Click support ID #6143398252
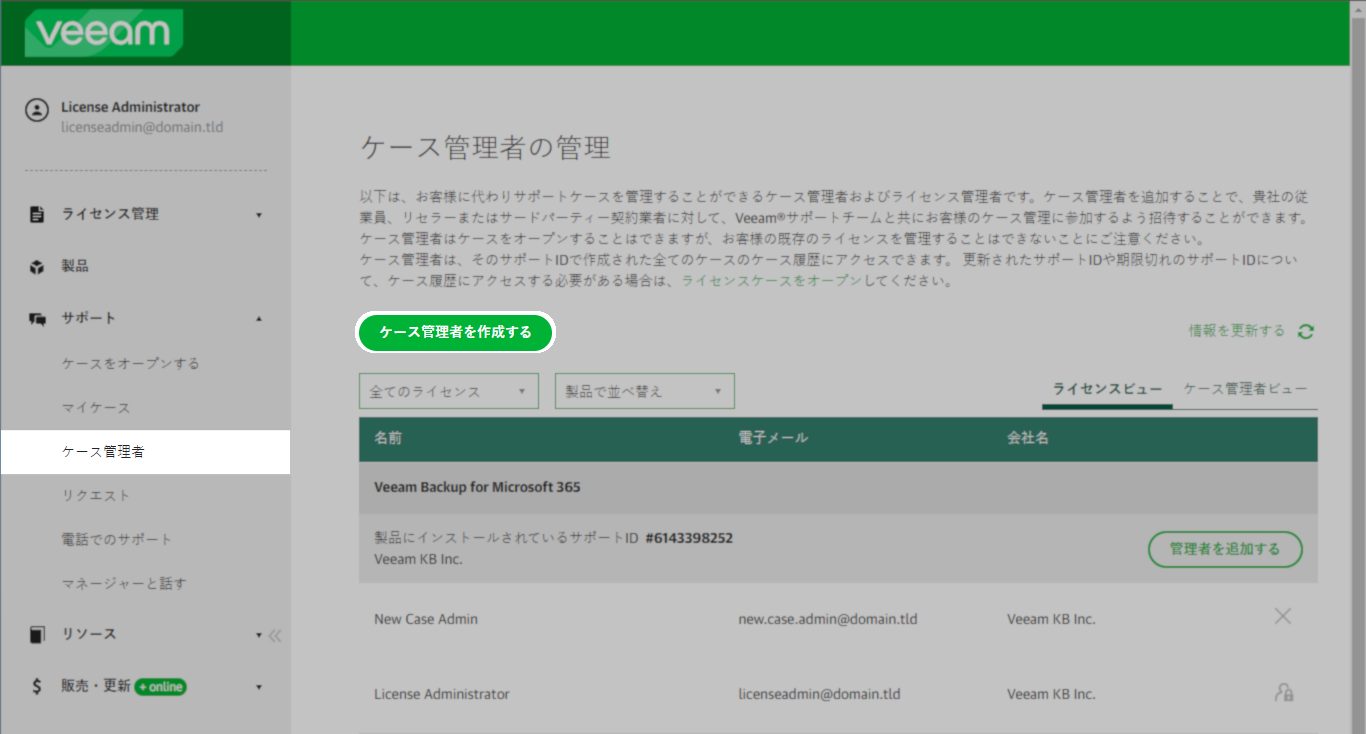1366x734 pixels. click(x=689, y=538)
